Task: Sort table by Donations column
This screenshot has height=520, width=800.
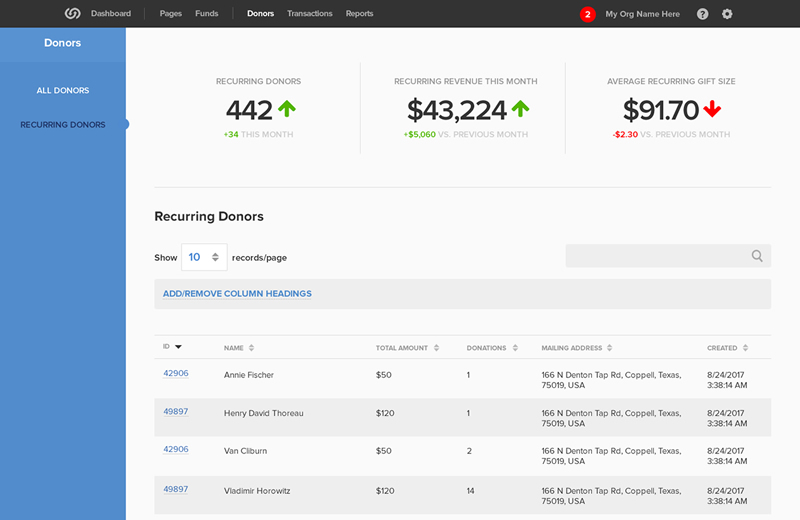Action: tap(515, 348)
